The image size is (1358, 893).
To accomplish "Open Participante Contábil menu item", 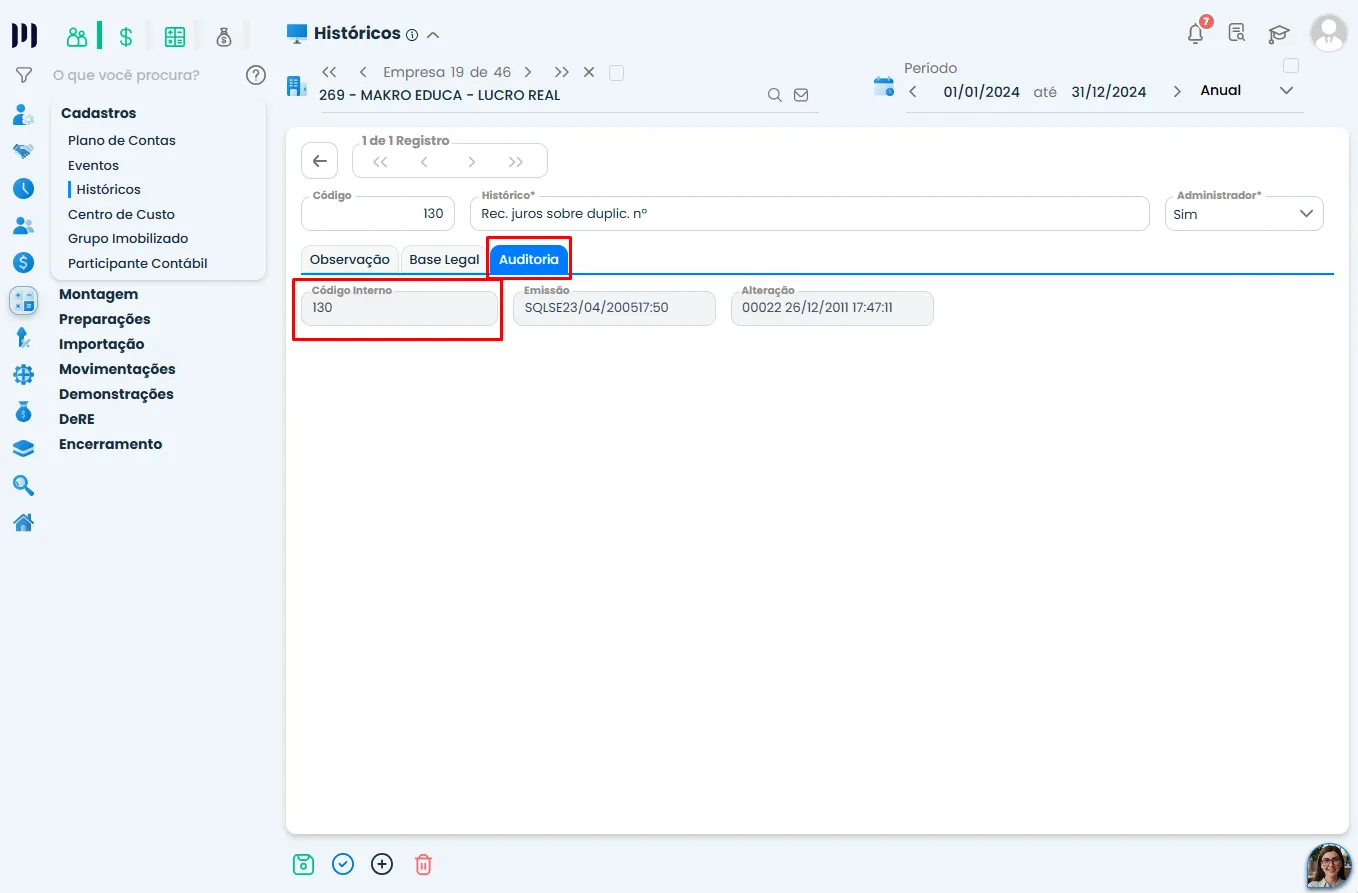I will coord(138,263).
